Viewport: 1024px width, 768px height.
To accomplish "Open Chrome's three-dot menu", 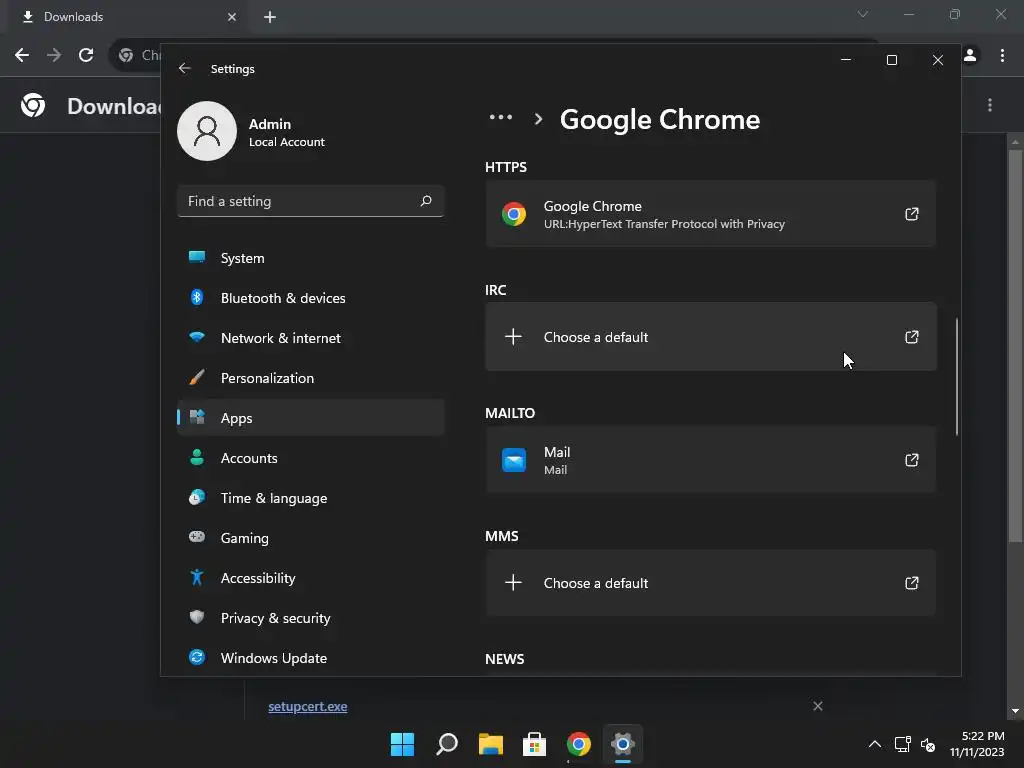I will (1002, 56).
